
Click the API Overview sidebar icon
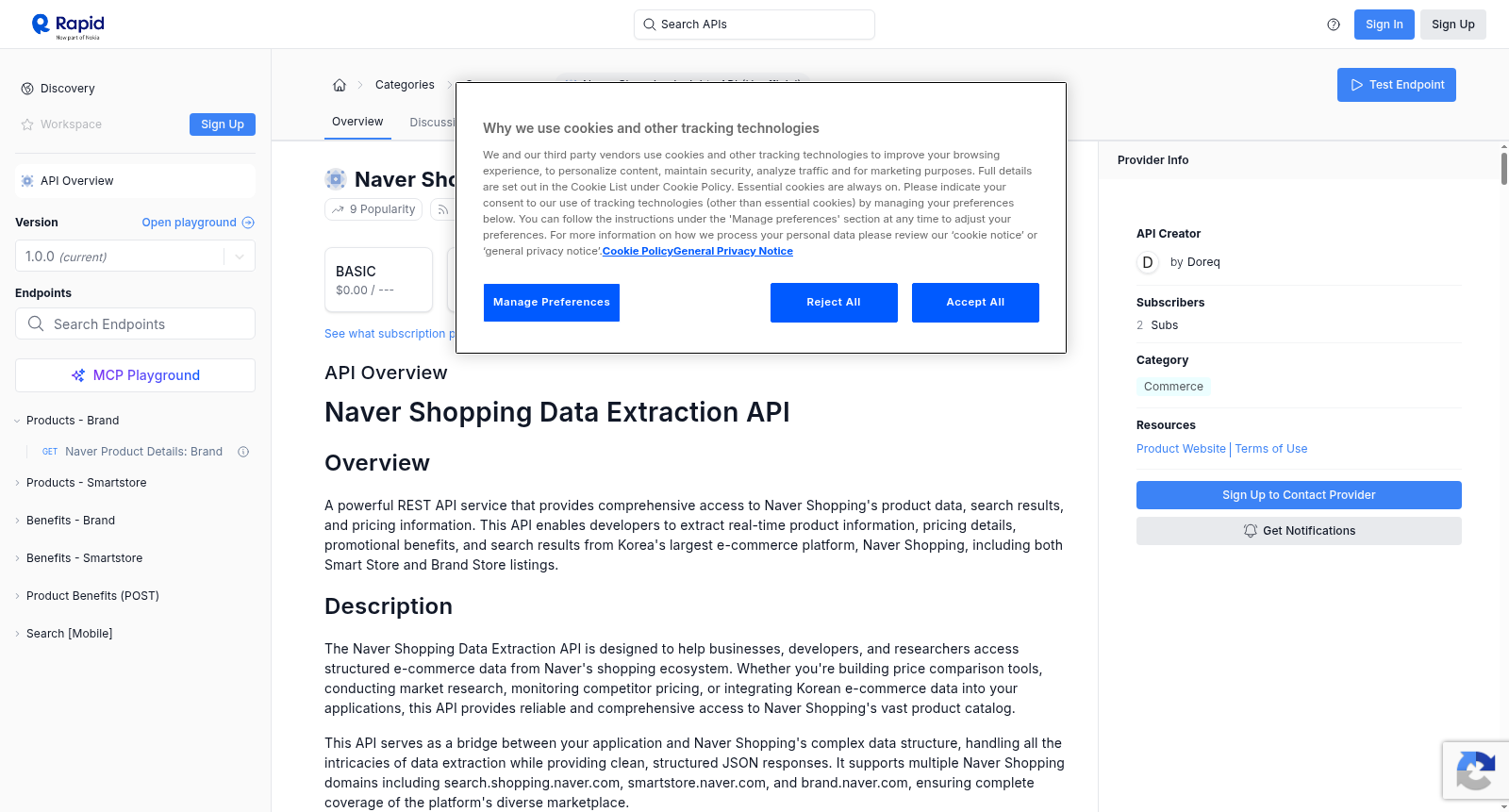pos(27,181)
